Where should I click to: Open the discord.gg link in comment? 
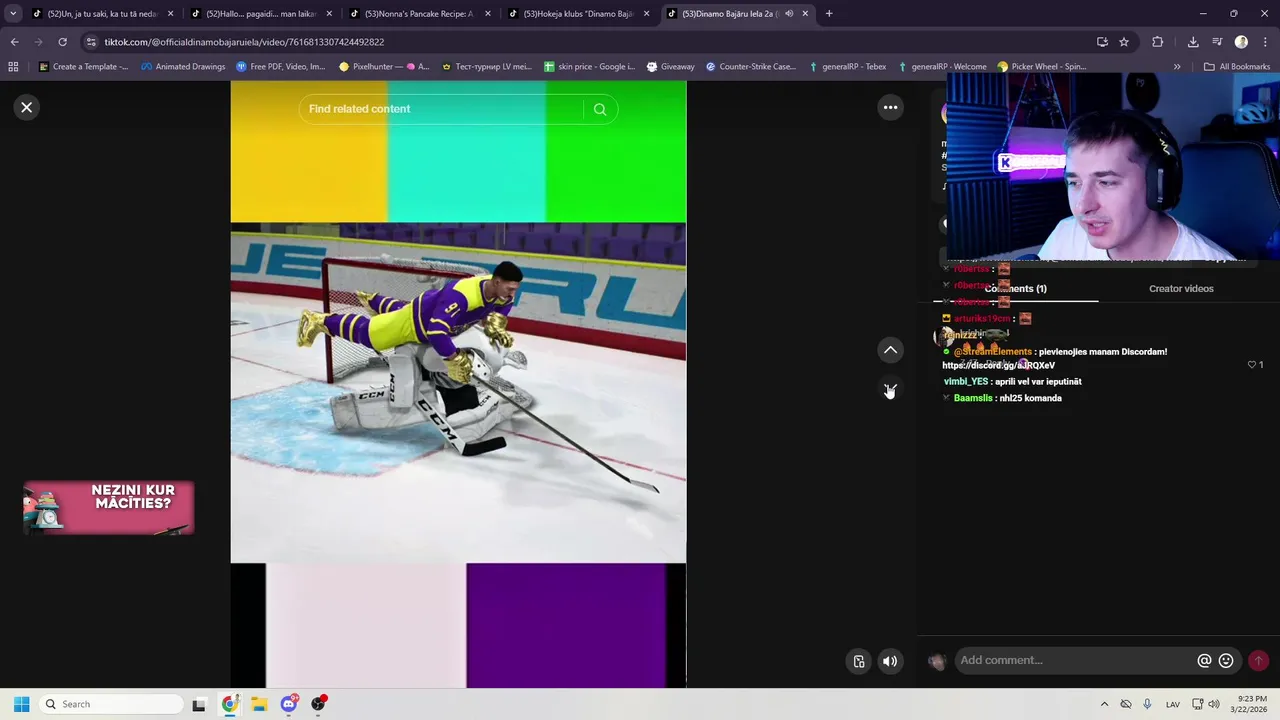pos(998,365)
